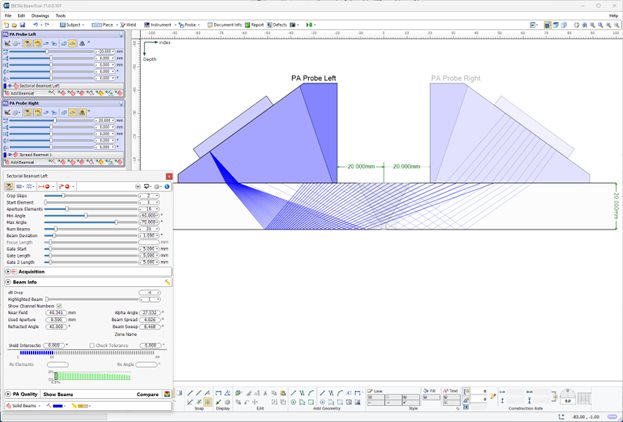Click the Save icon in top toolbar
This screenshot has width=623, height=422.
point(23,24)
